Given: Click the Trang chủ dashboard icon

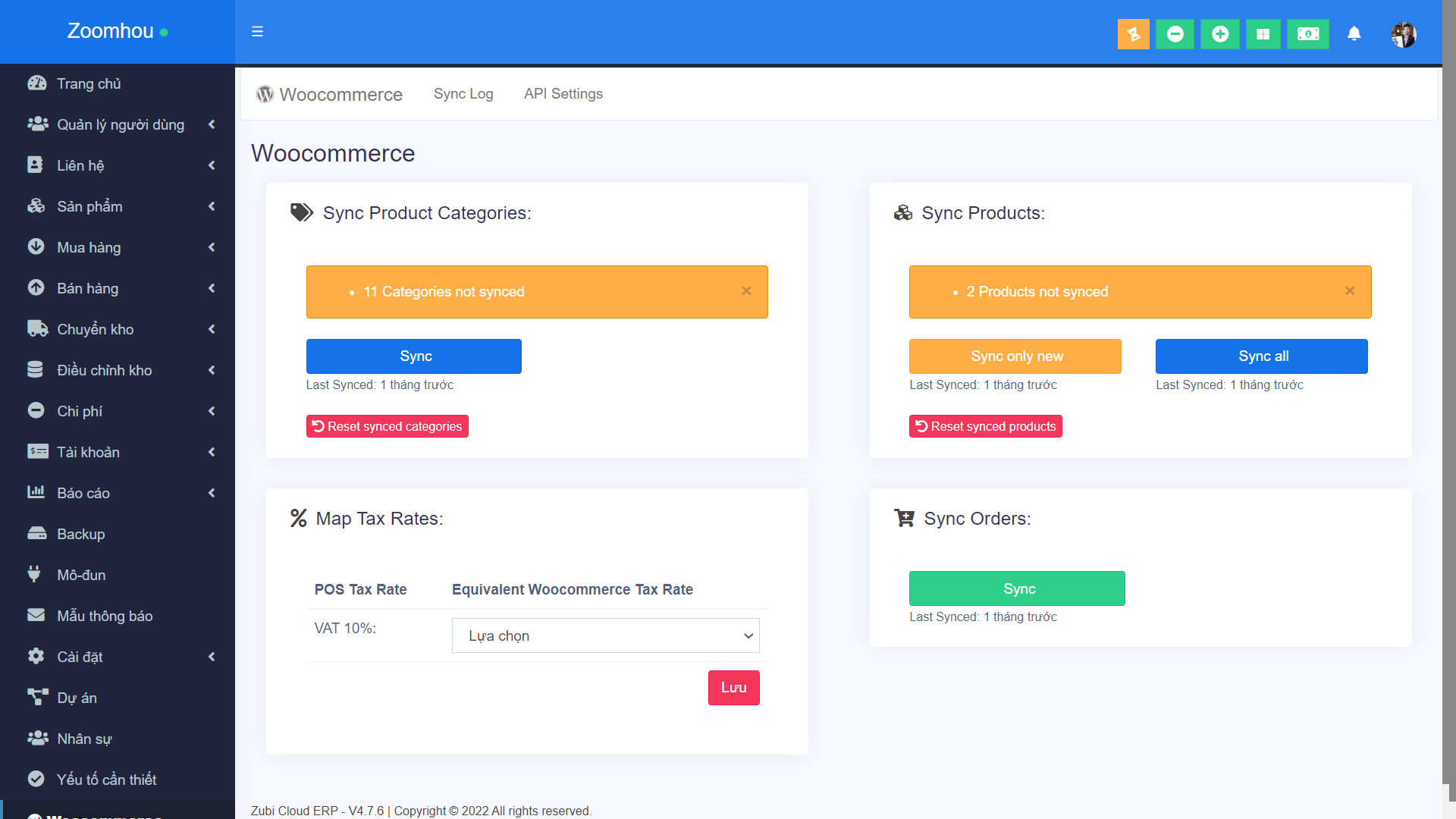Looking at the screenshot, I should click(x=36, y=83).
